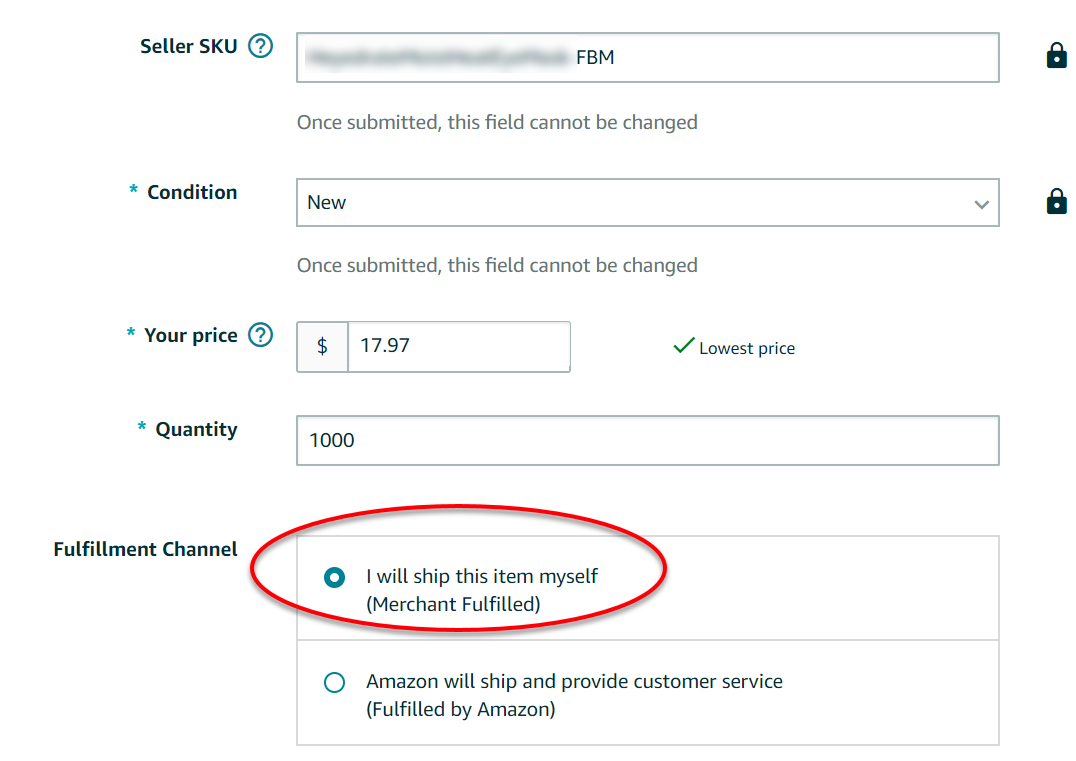Select the Fulfilled by Amazon radio button
This screenshot has height=761, width=1076.
tap(335, 682)
